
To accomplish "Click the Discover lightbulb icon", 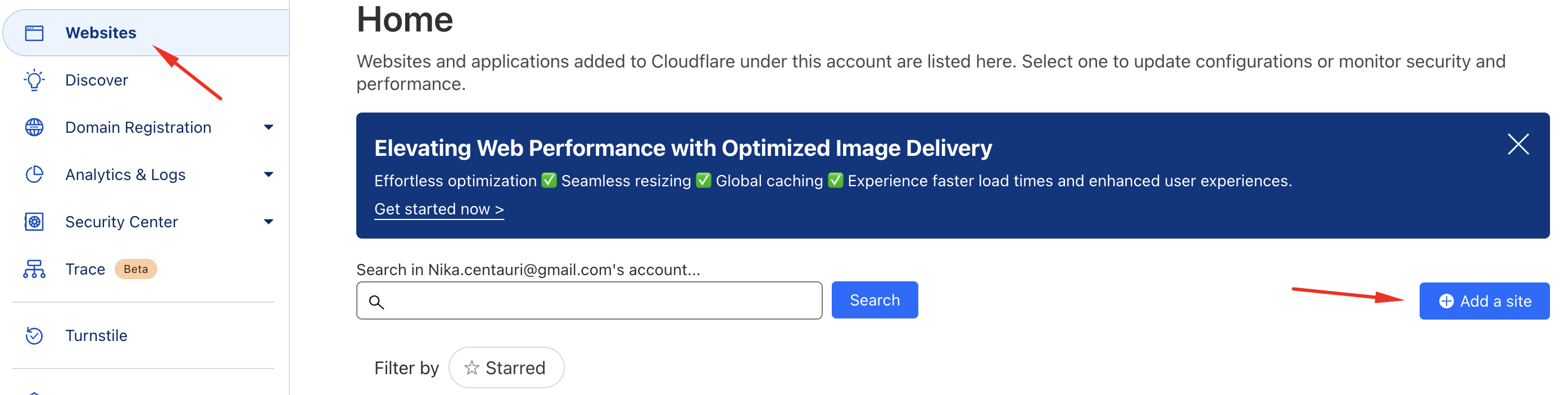I will coord(34,80).
